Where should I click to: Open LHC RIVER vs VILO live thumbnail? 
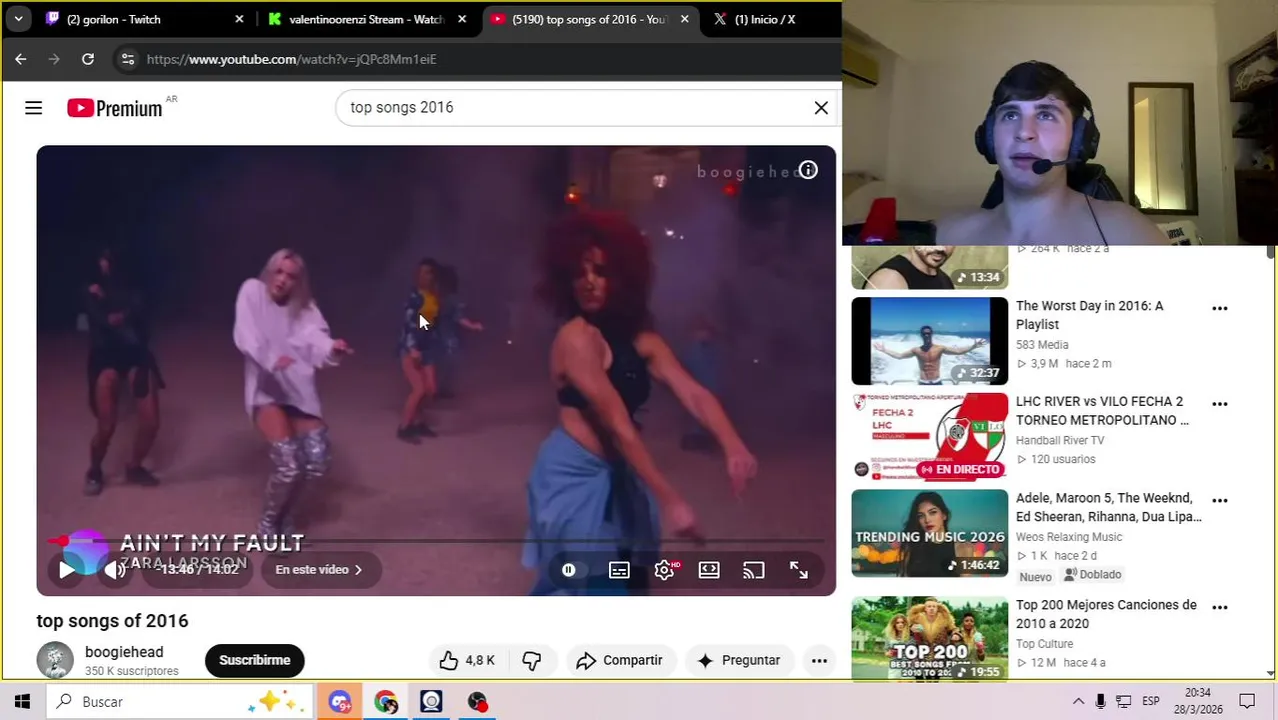[930, 437]
